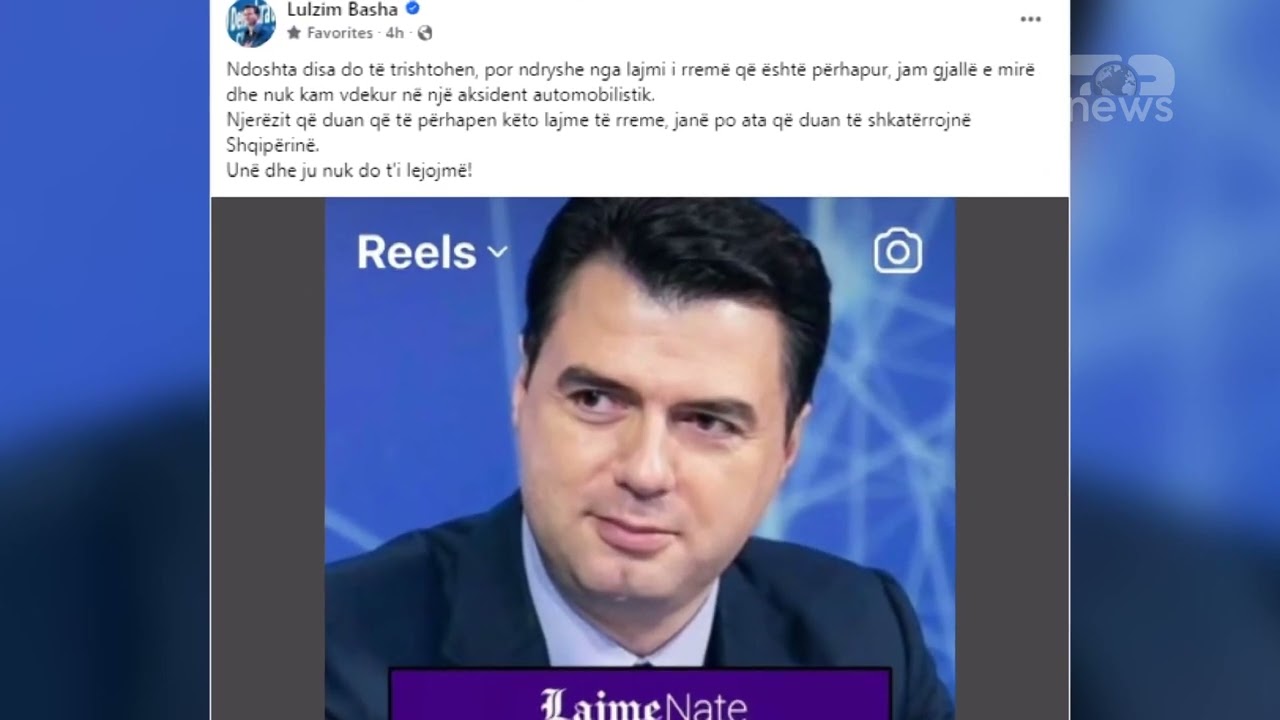The width and height of the screenshot is (1280, 720).
Task: Open the Lulzim Basha profile avatar
Action: click(251, 22)
